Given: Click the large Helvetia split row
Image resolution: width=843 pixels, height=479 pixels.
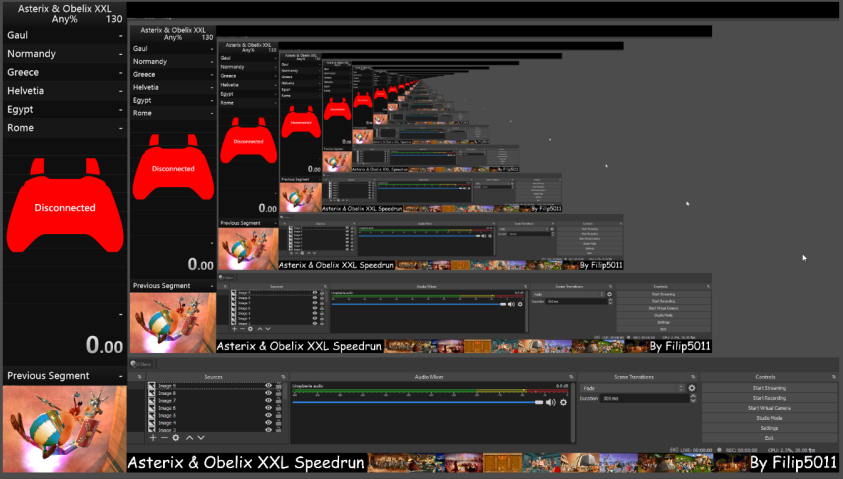Looking at the screenshot, I should 65,91.
